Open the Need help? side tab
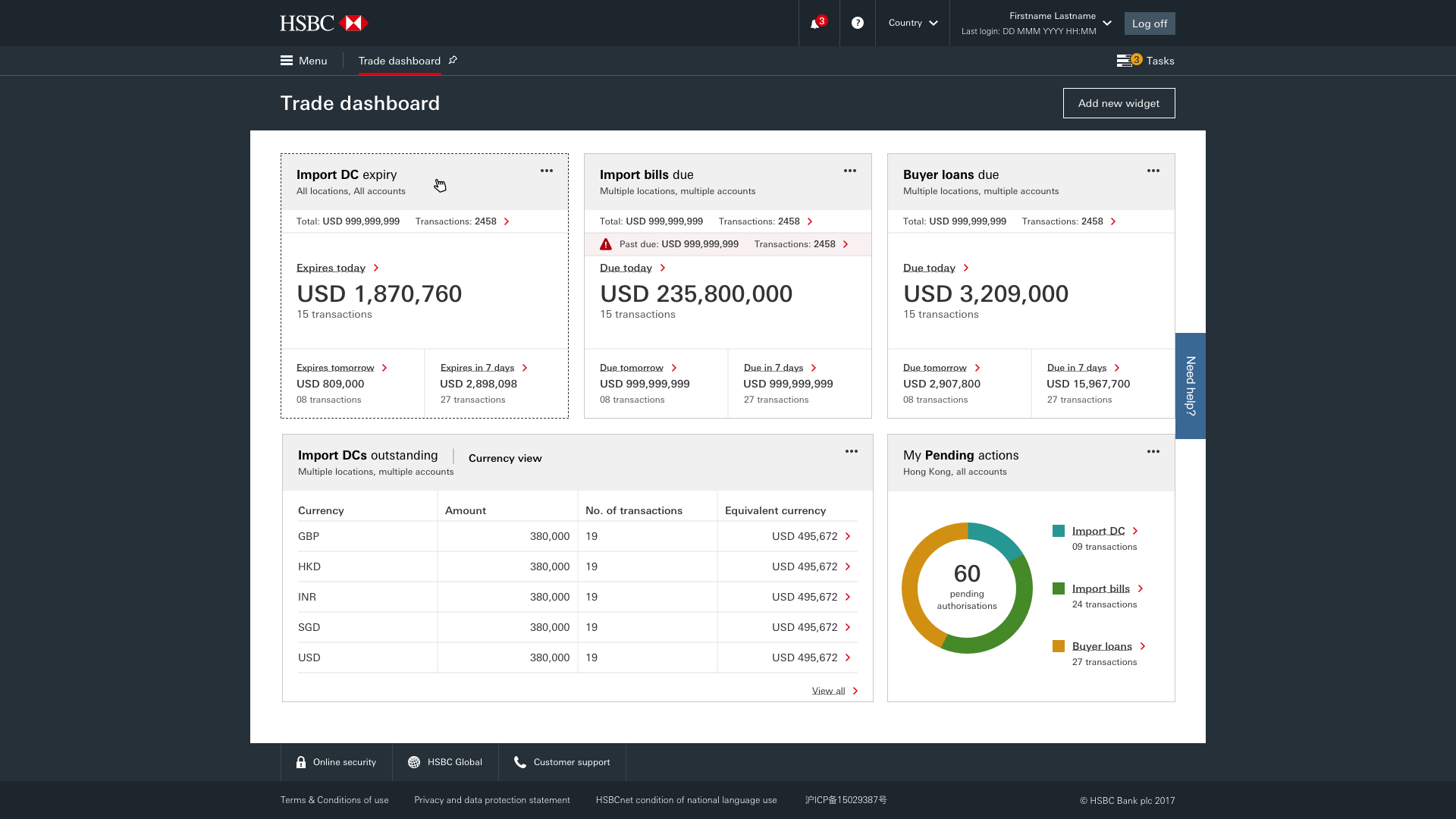 click(1190, 385)
